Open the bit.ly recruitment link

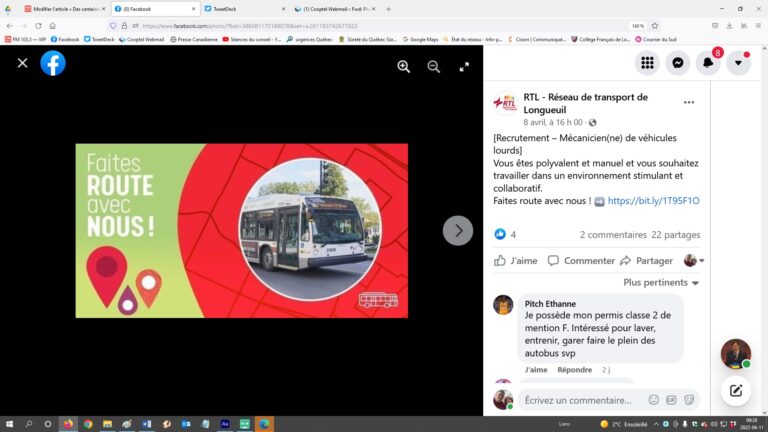[x=653, y=201]
